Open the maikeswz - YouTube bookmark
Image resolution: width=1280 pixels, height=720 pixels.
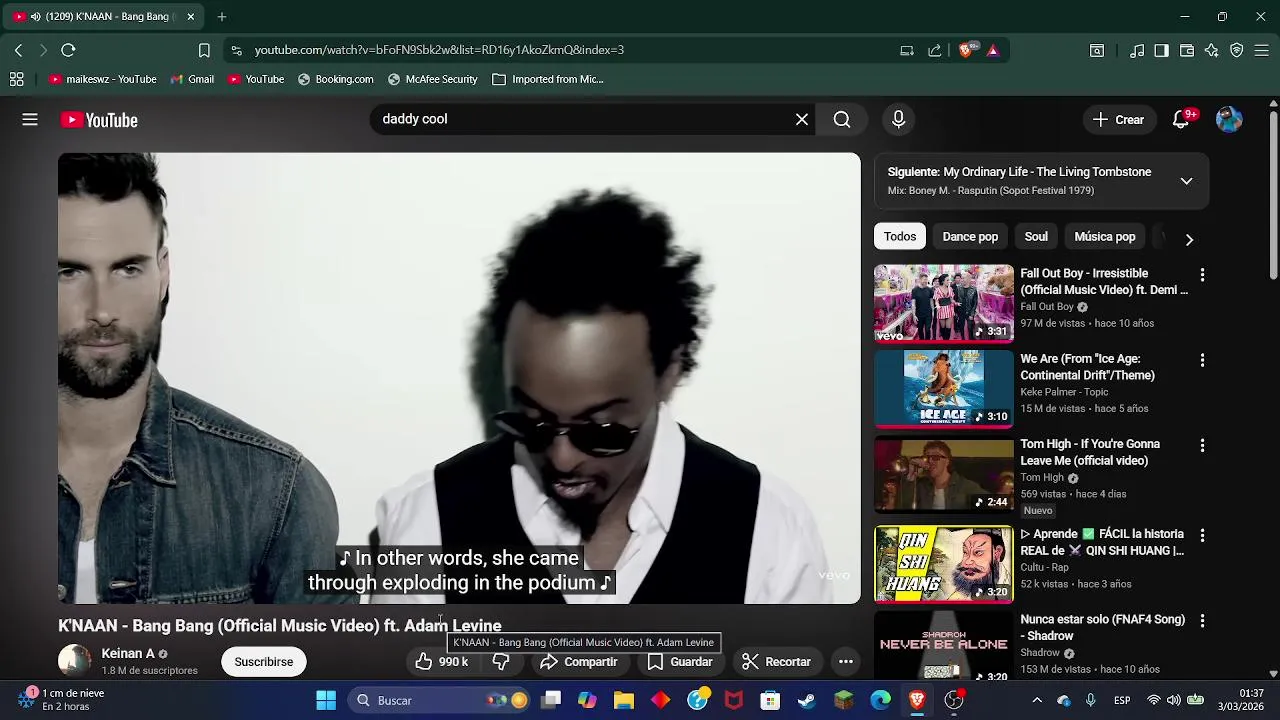pyautogui.click(x=102, y=79)
